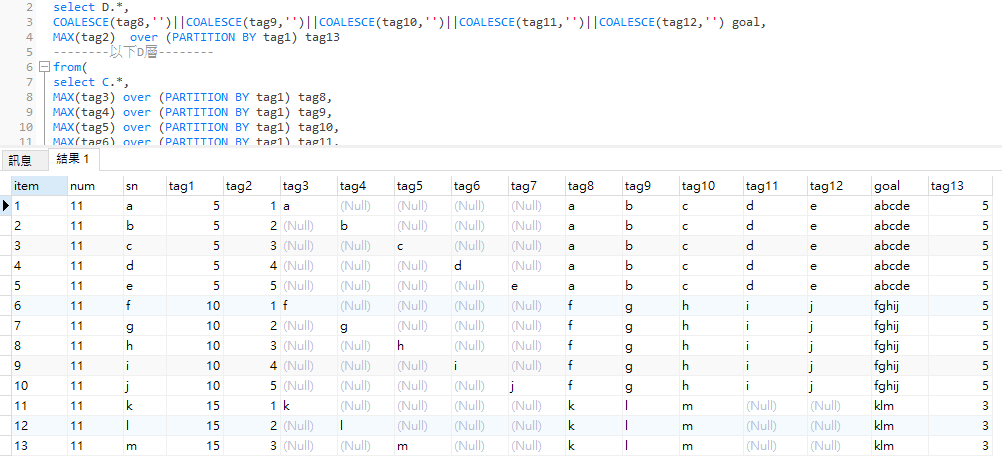Click the current-row arrow indicator beside item 1
This screenshot has height=457, width=1005.
[6, 206]
